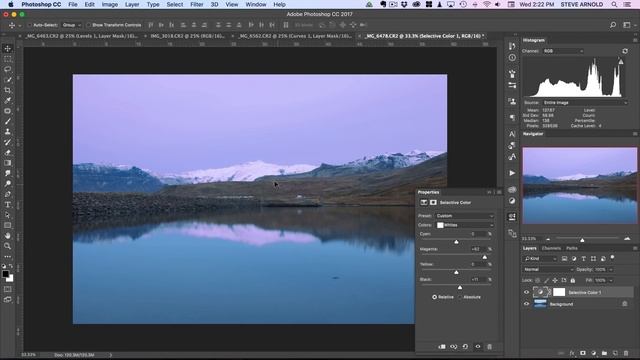Select the Zoom tool
The width and height of the screenshot is (640, 360).
(x=7, y=246)
